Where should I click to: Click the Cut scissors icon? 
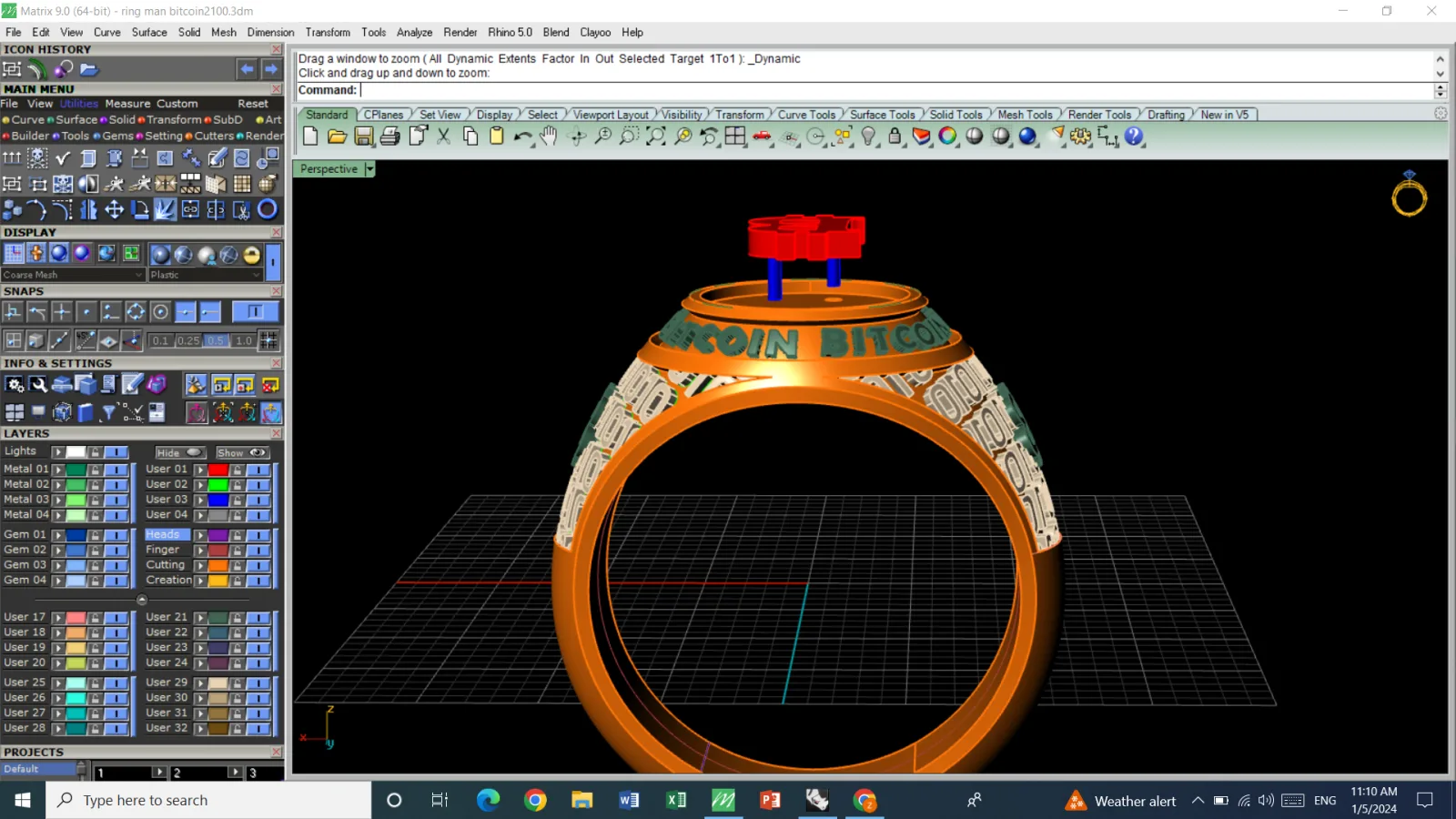(x=444, y=136)
